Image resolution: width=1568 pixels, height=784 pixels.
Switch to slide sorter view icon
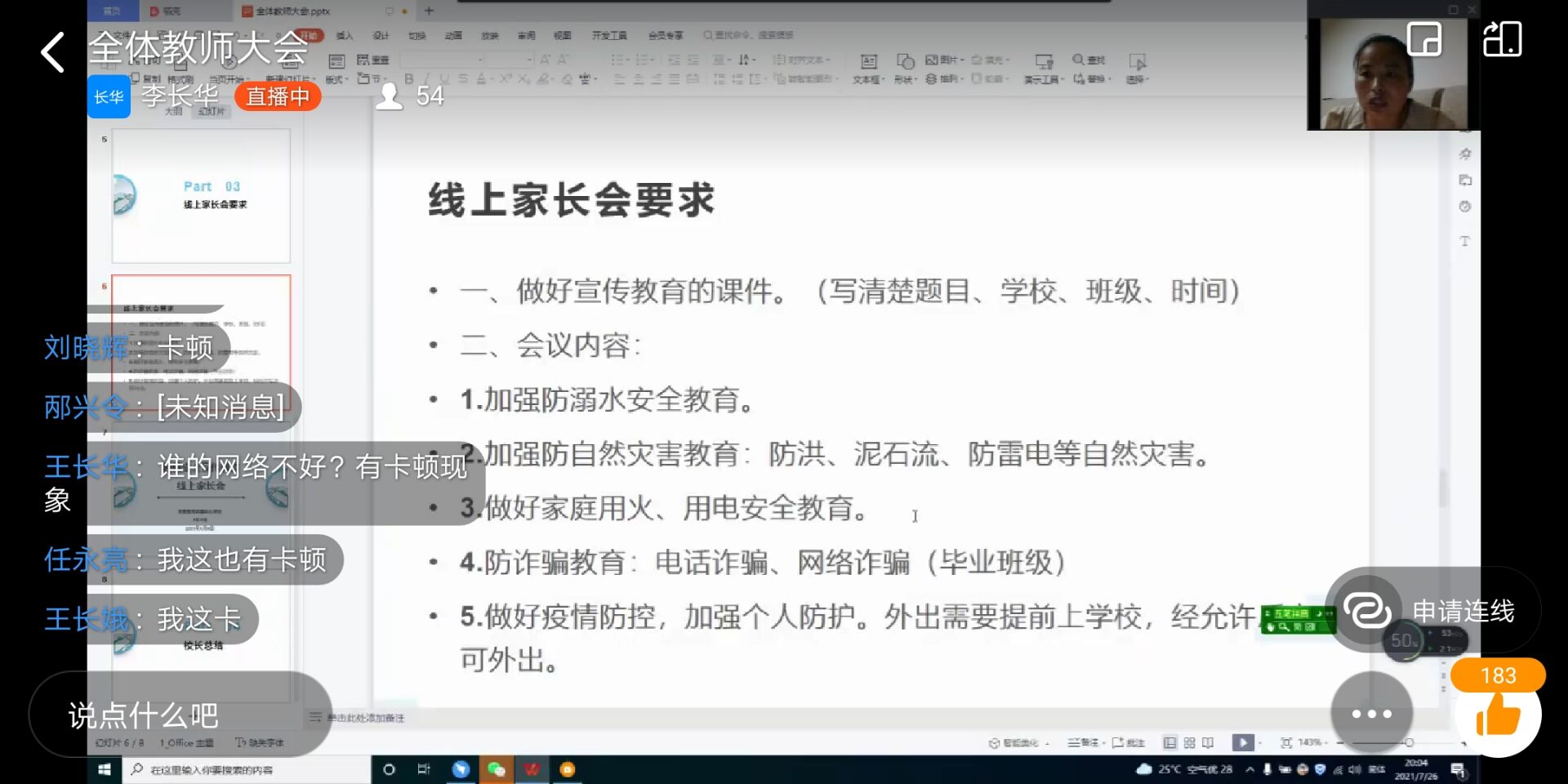[x=1189, y=742]
